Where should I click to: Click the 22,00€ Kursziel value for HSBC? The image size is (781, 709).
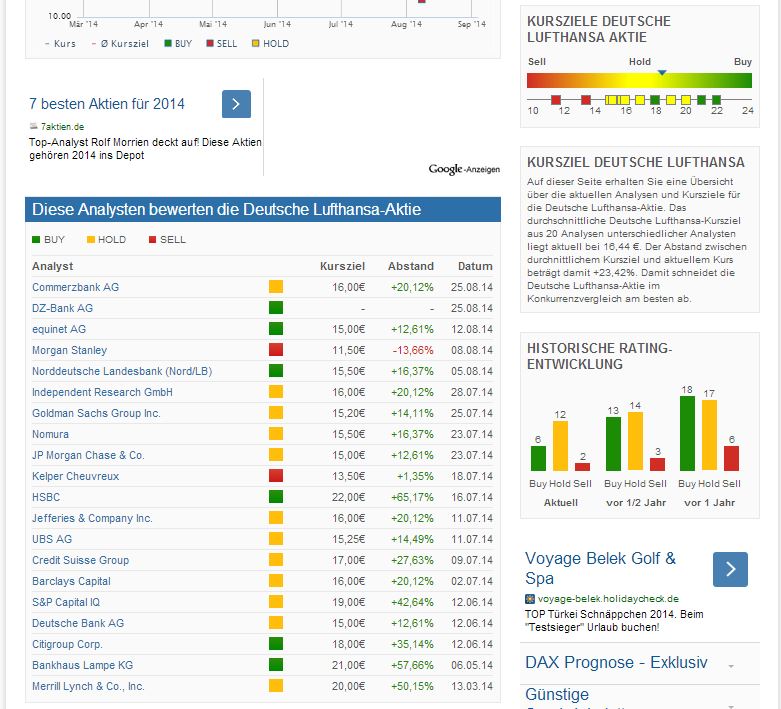348,497
